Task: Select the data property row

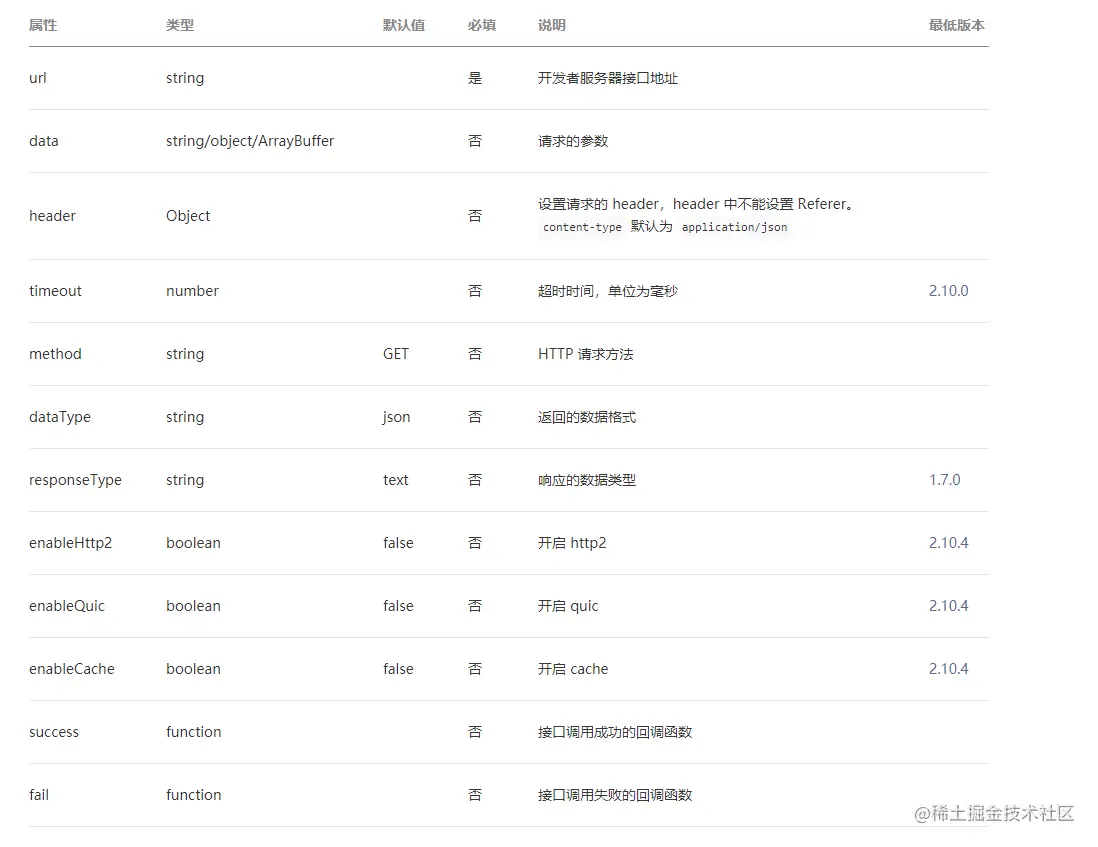Action: pos(43,141)
